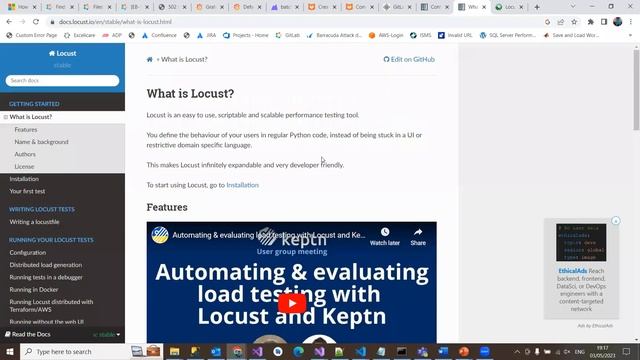The width and height of the screenshot is (640, 360).
Task: Show hidden system tray icons
Action: tap(517, 351)
